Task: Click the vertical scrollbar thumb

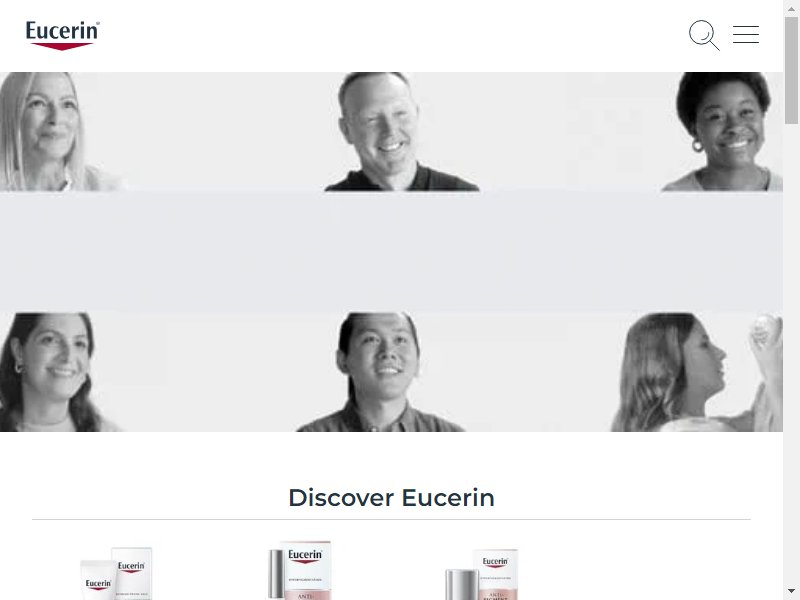Action: click(791, 70)
